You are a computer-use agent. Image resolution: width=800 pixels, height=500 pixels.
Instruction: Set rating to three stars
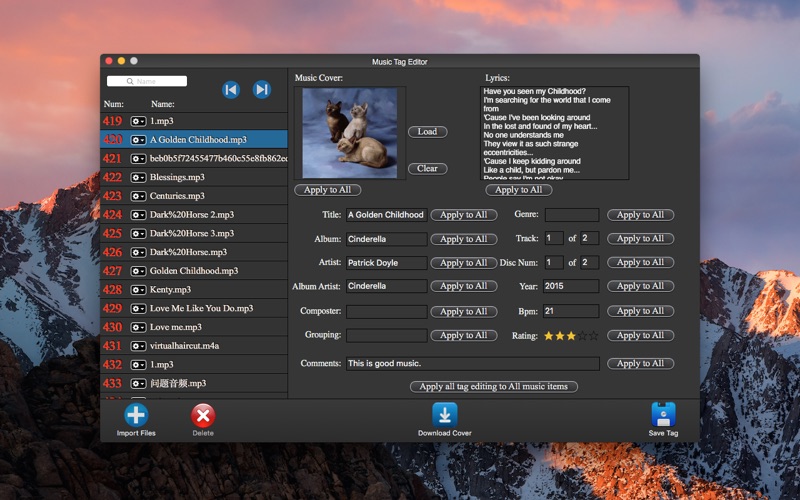[571, 336]
